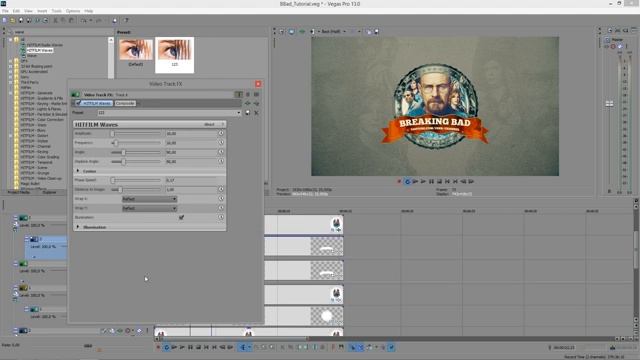The height and width of the screenshot is (360, 640).
Task: Click the save preset icon in Video Track FX
Action: coord(247,113)
